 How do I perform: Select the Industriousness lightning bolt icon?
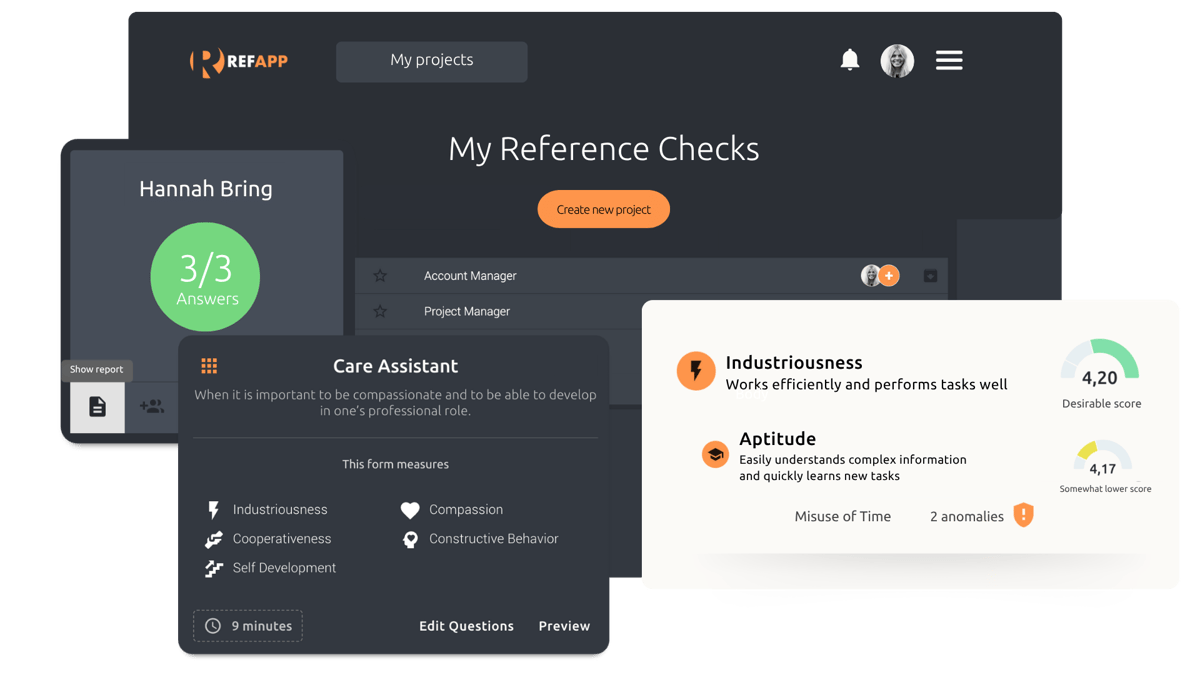[696, 372]
